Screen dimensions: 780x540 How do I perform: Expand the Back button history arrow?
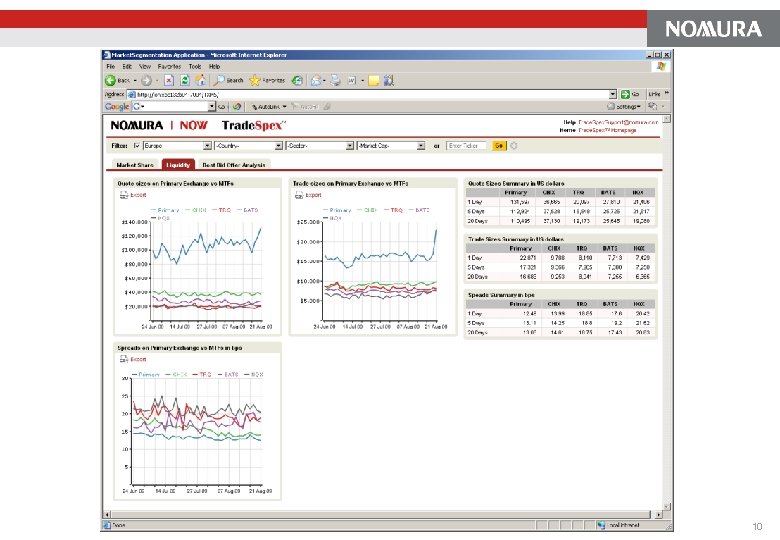[135, 81]
